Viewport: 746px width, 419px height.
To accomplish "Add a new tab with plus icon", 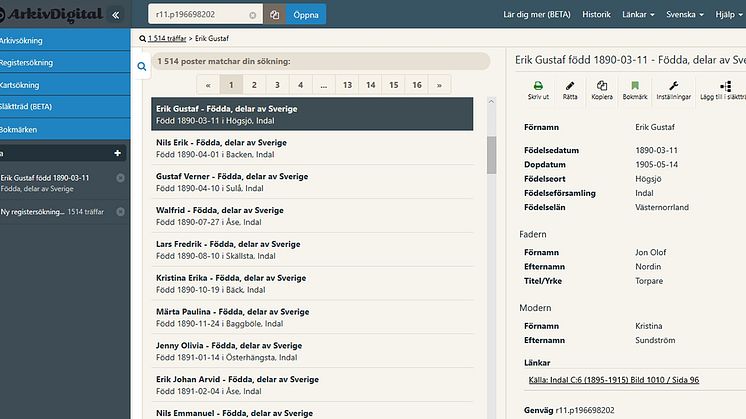I will coord(118,153).
